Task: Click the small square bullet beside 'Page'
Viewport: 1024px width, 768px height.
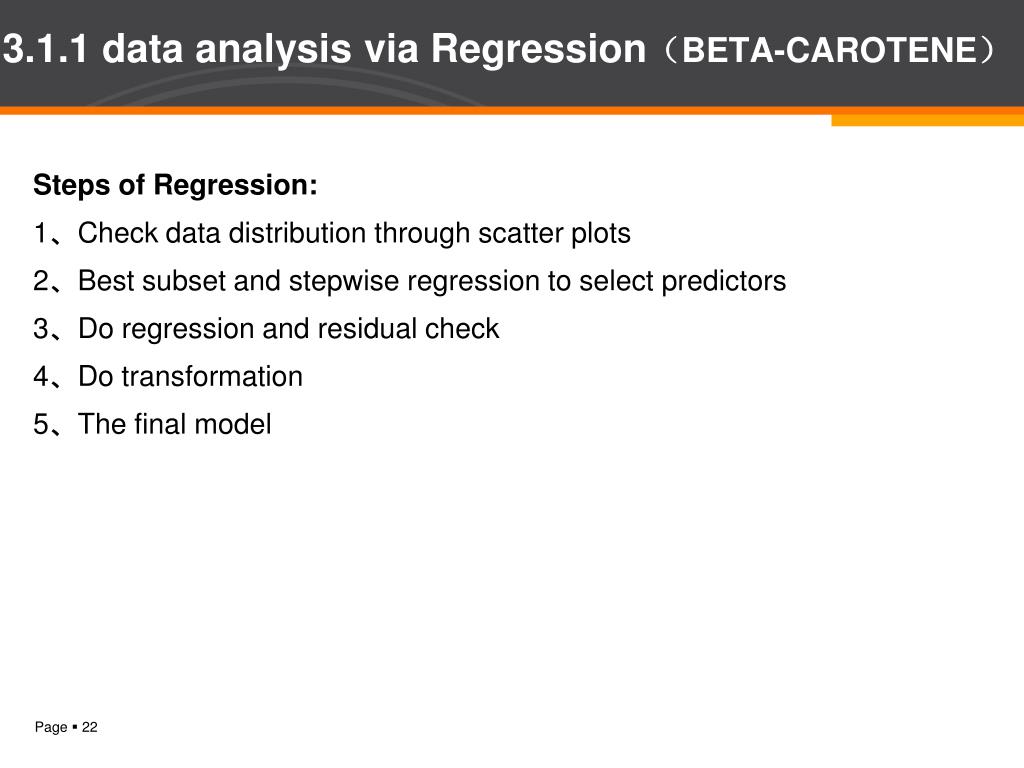Action: [x=75, y=728]
